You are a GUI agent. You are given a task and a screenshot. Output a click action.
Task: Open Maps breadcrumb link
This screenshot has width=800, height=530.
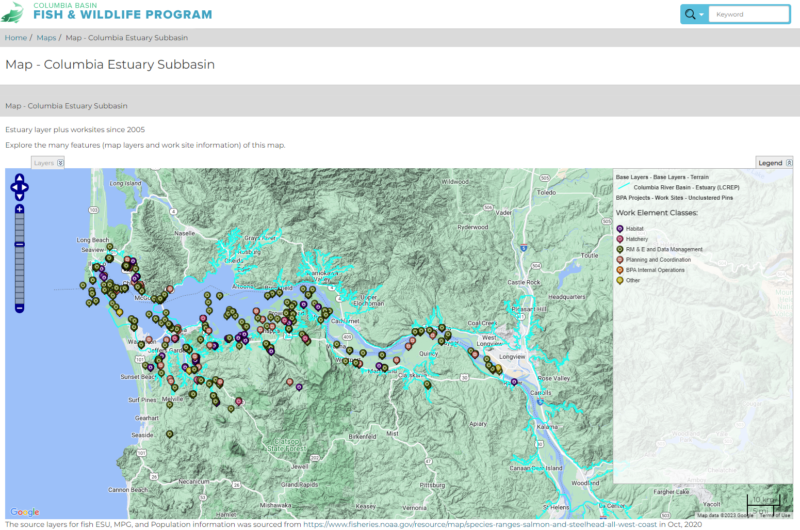46,38
